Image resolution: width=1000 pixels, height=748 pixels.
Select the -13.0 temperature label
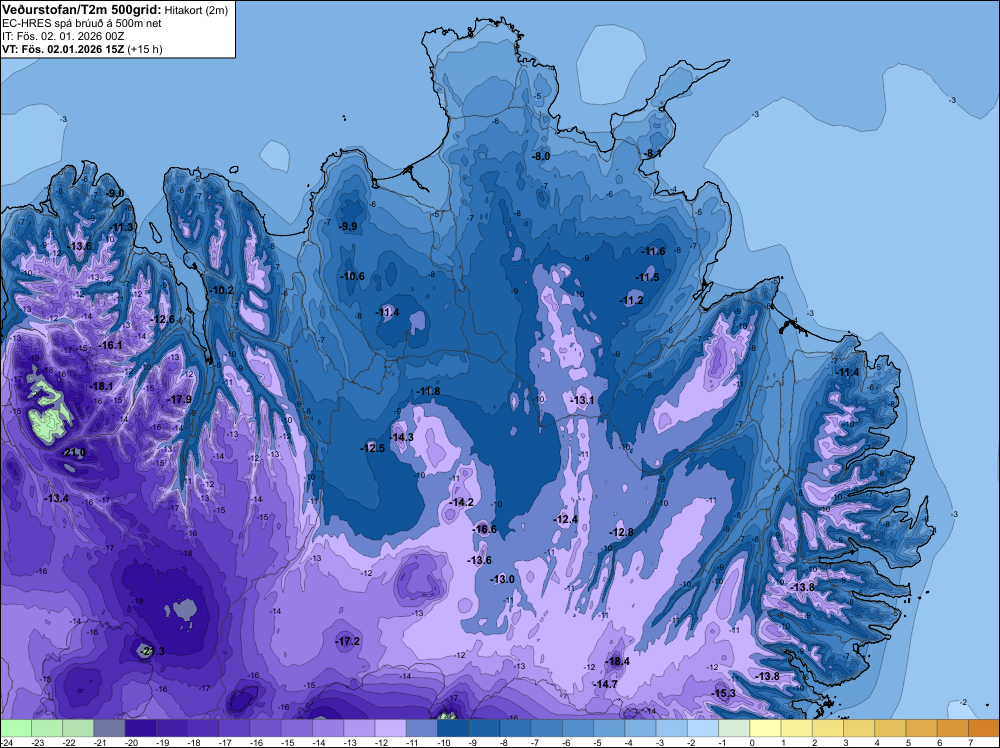[503, 579]
